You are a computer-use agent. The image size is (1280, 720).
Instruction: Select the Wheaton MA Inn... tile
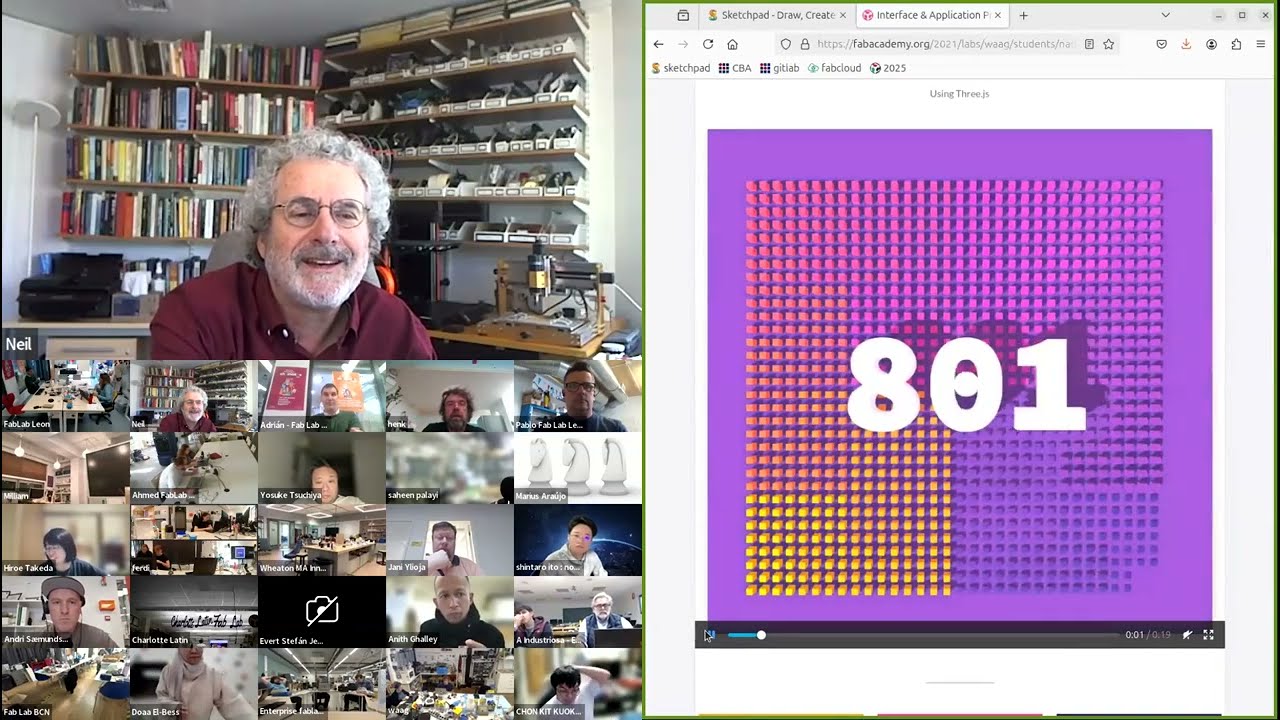point(321,540)
